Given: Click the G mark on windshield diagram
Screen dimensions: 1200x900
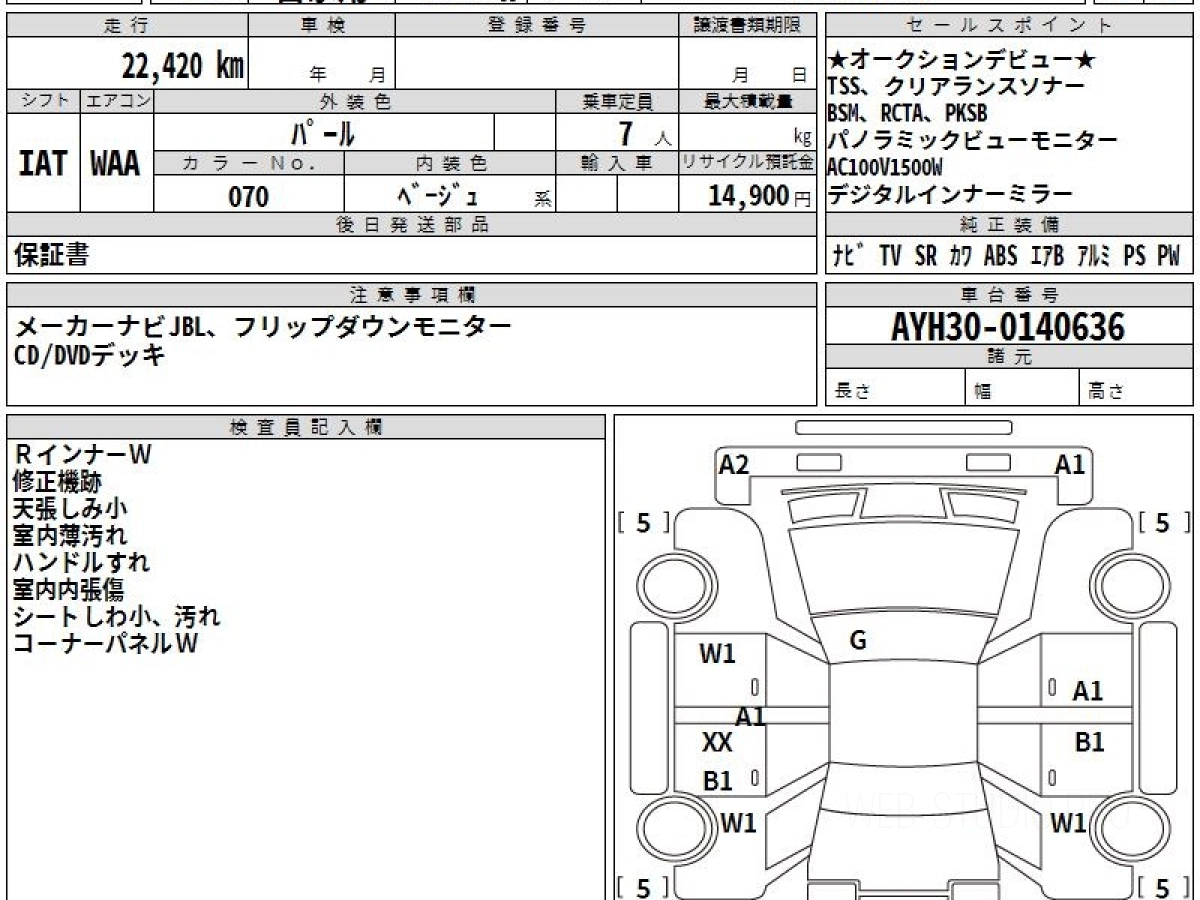Looking at the screenshot, I should pyautogui.click(x=857, y=641).
